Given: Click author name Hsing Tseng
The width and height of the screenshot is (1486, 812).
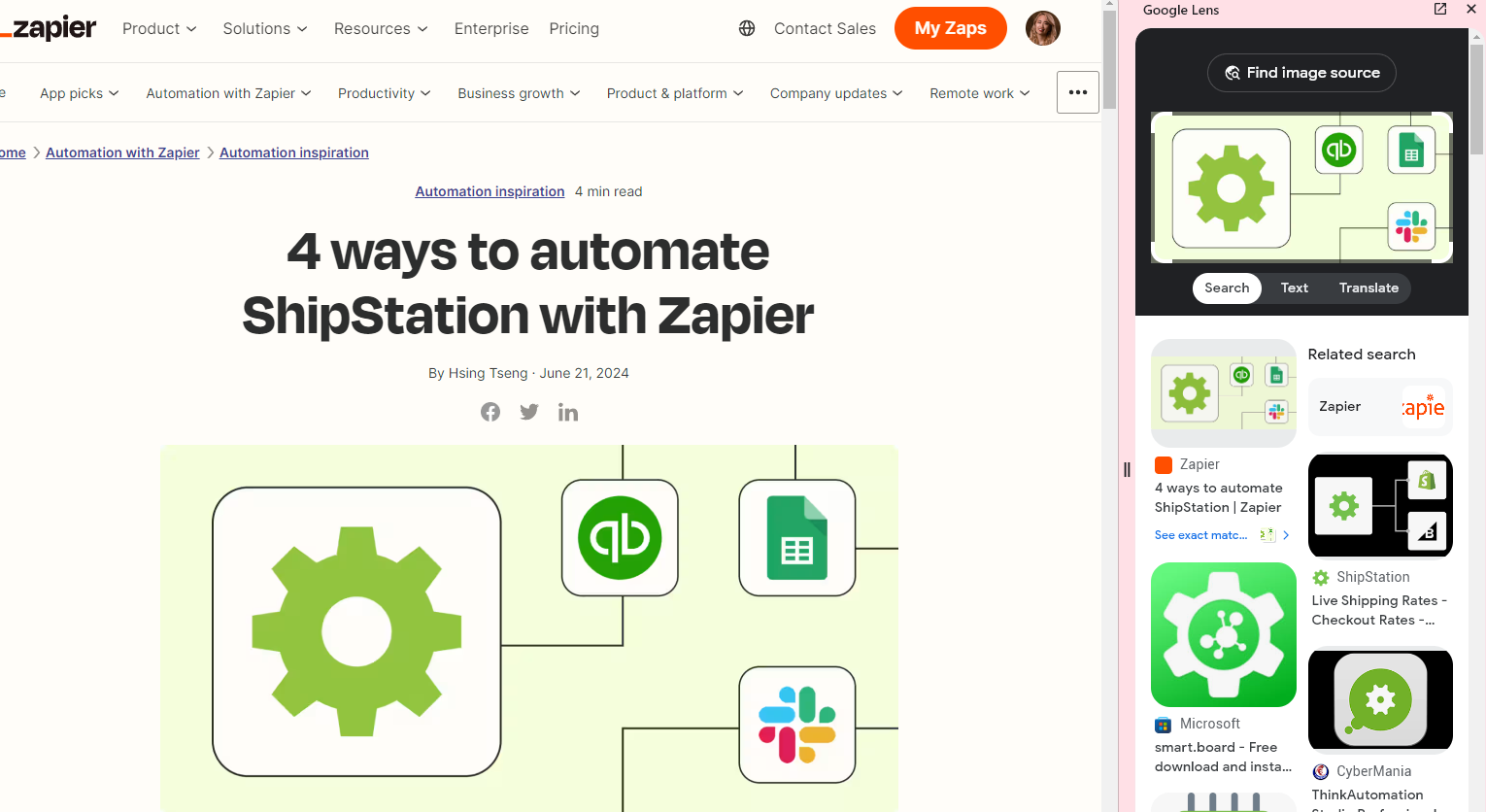Looking at the screenshot, I should point(488,373).
